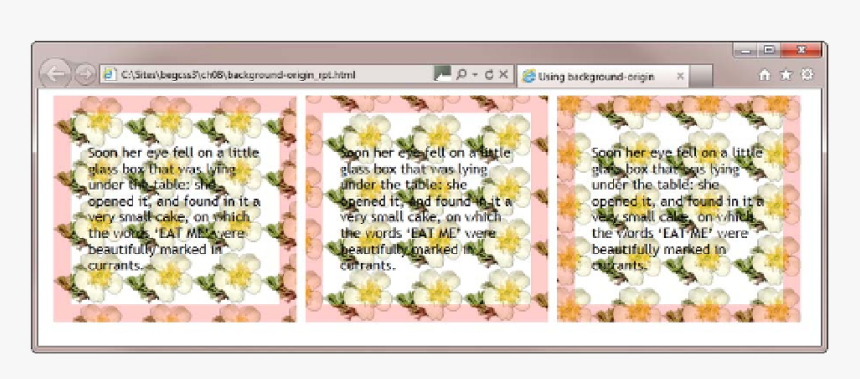Open the Tools gear menu
This screenshot has width=860, height=379.
tap(807, 75)
